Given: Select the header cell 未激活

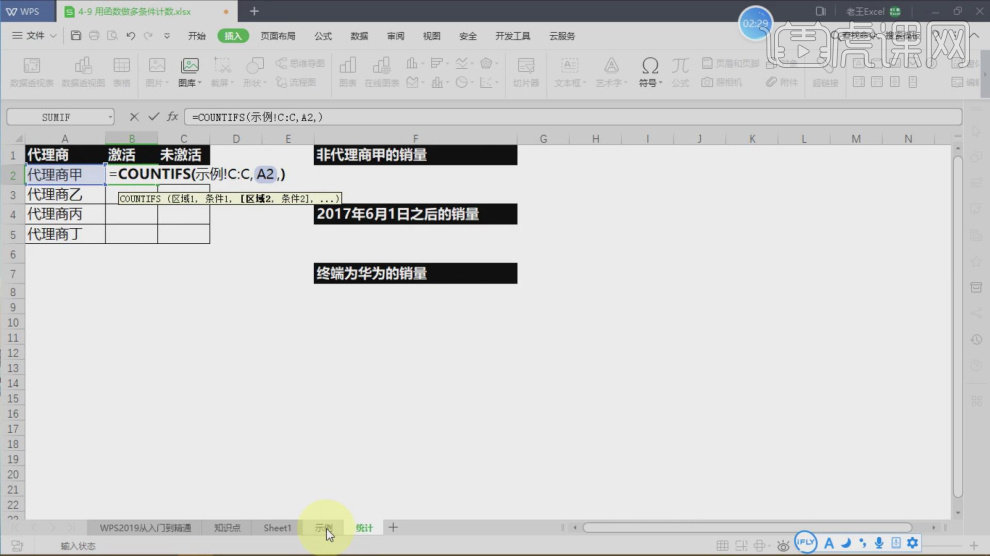Looking at the screenshot, I should [x=184, y=155].
